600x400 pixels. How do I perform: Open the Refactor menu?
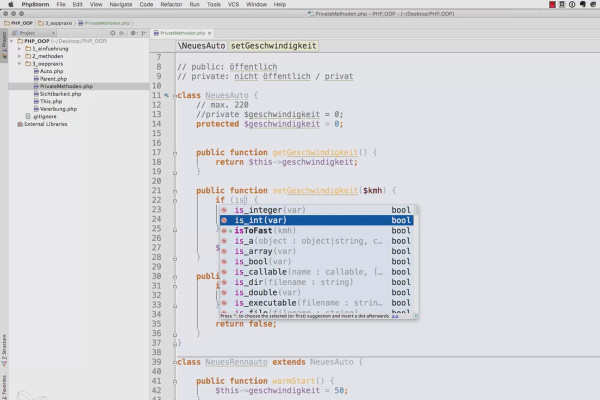click(x=171, y=5)
